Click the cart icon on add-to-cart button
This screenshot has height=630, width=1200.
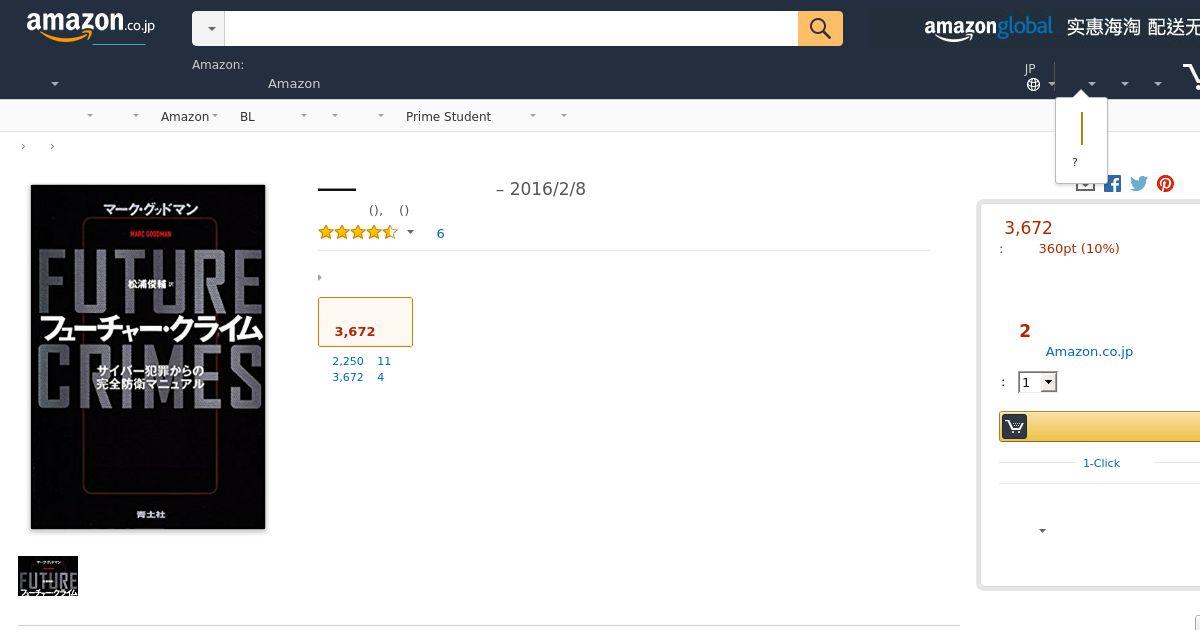pos(1014,427)
